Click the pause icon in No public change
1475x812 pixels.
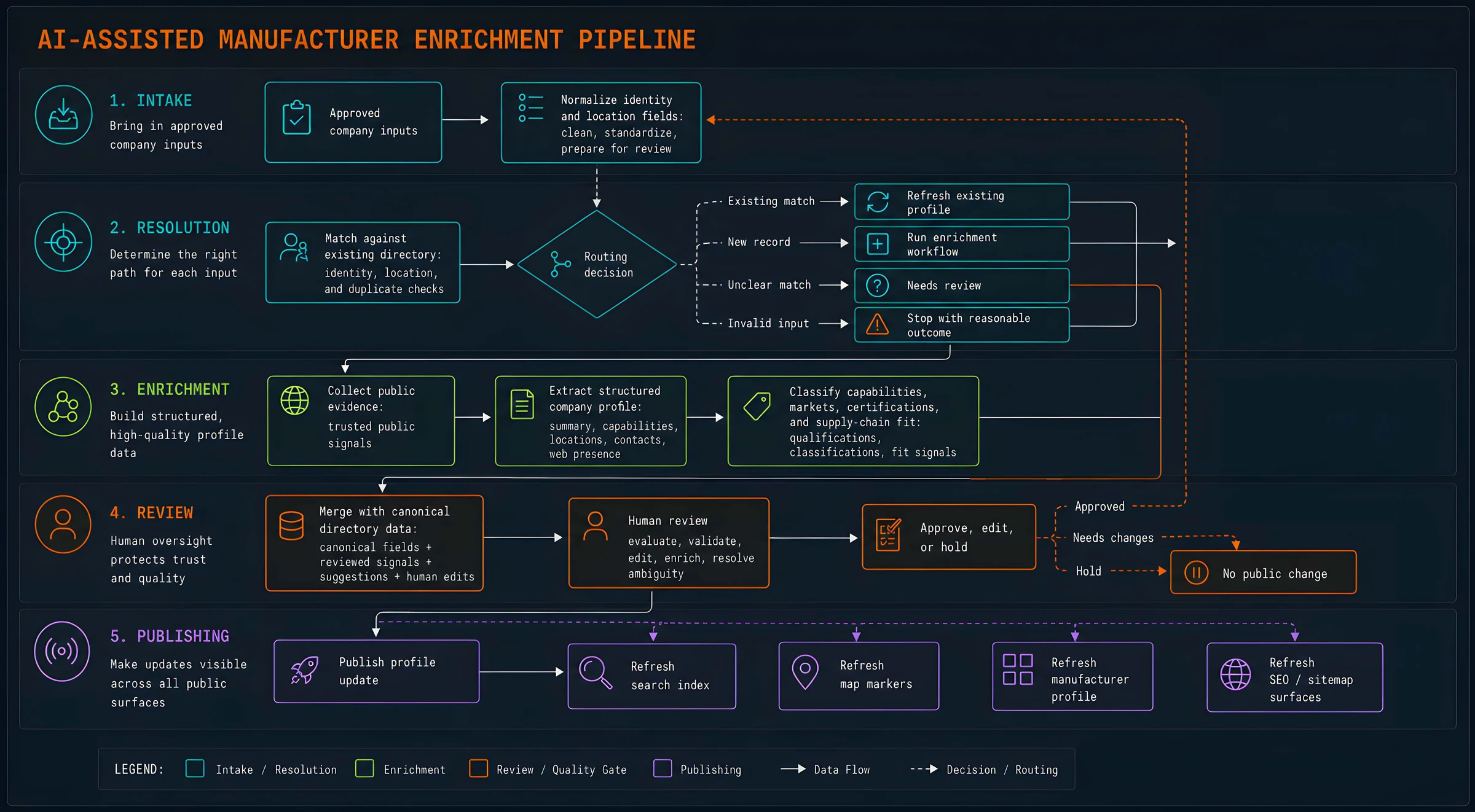(x=1196, y=573)
